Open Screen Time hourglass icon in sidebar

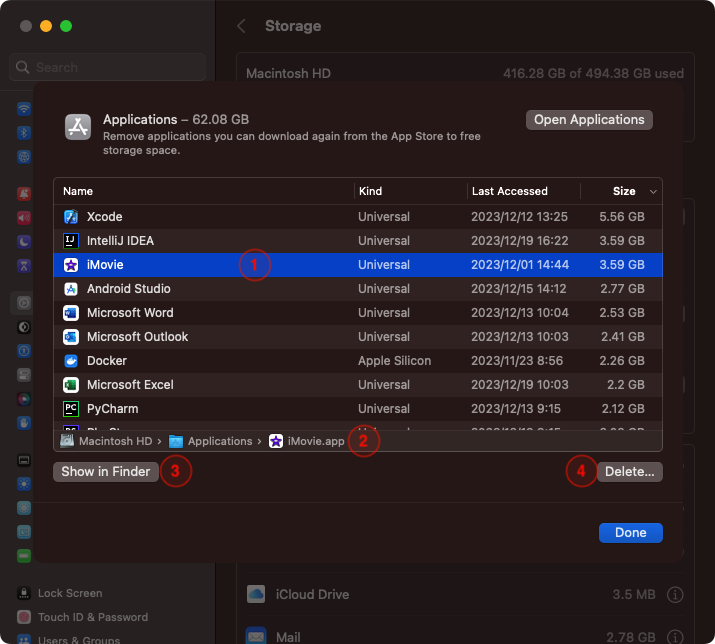pos(24,265)
